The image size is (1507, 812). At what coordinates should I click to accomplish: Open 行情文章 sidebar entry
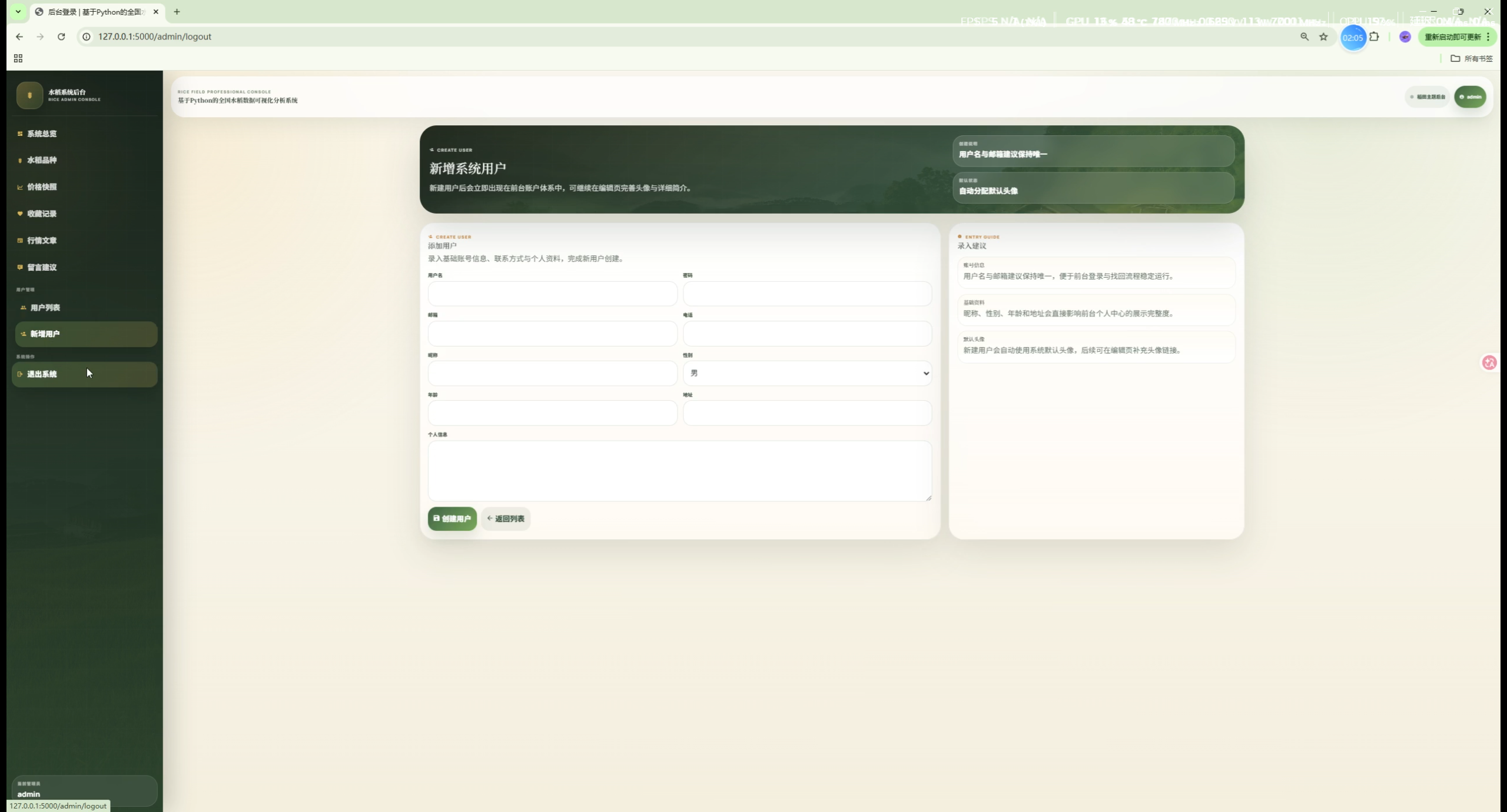click(41, 241)
